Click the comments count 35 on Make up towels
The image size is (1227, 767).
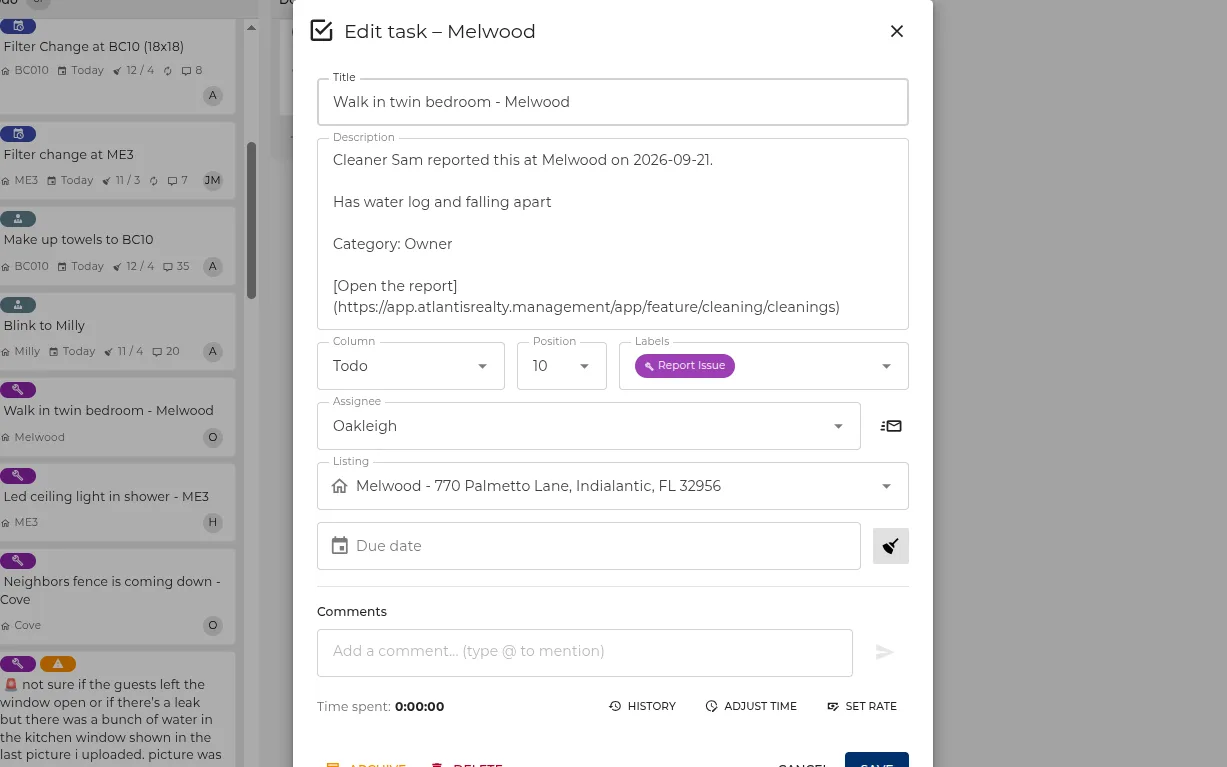pyautogui.click(x=177, y=267)
